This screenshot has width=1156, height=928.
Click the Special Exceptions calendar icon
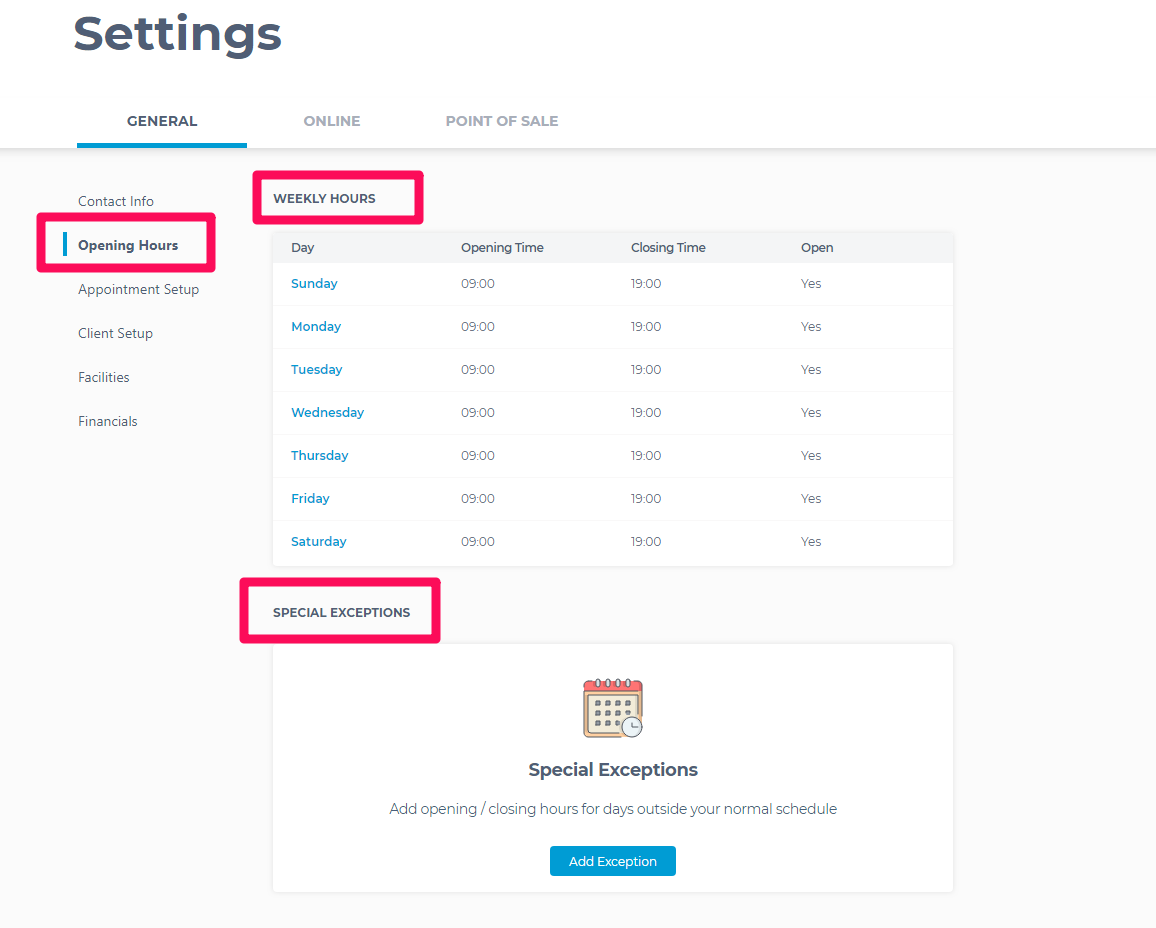coord(613,708)
